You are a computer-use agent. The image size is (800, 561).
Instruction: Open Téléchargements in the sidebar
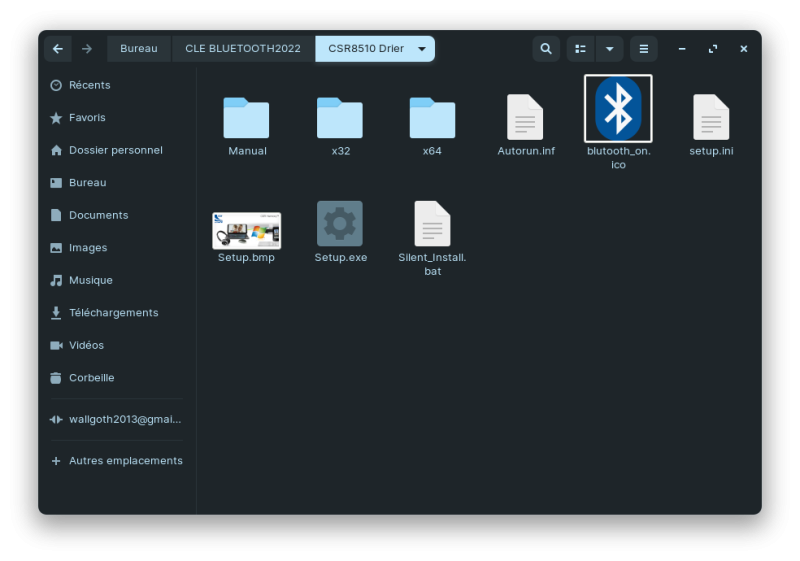point(113,313)
